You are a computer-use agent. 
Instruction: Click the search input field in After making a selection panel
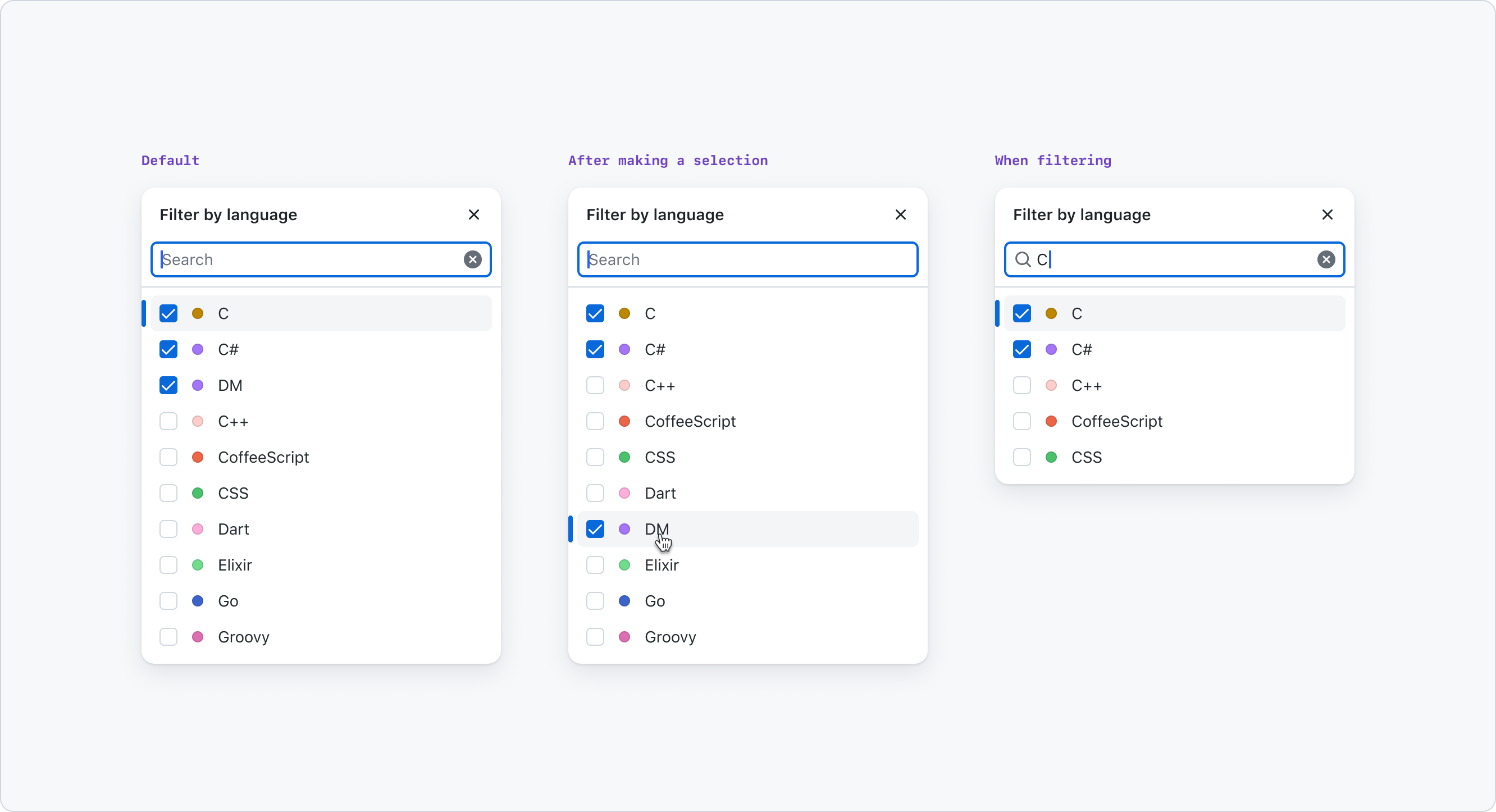pos(748,259)
